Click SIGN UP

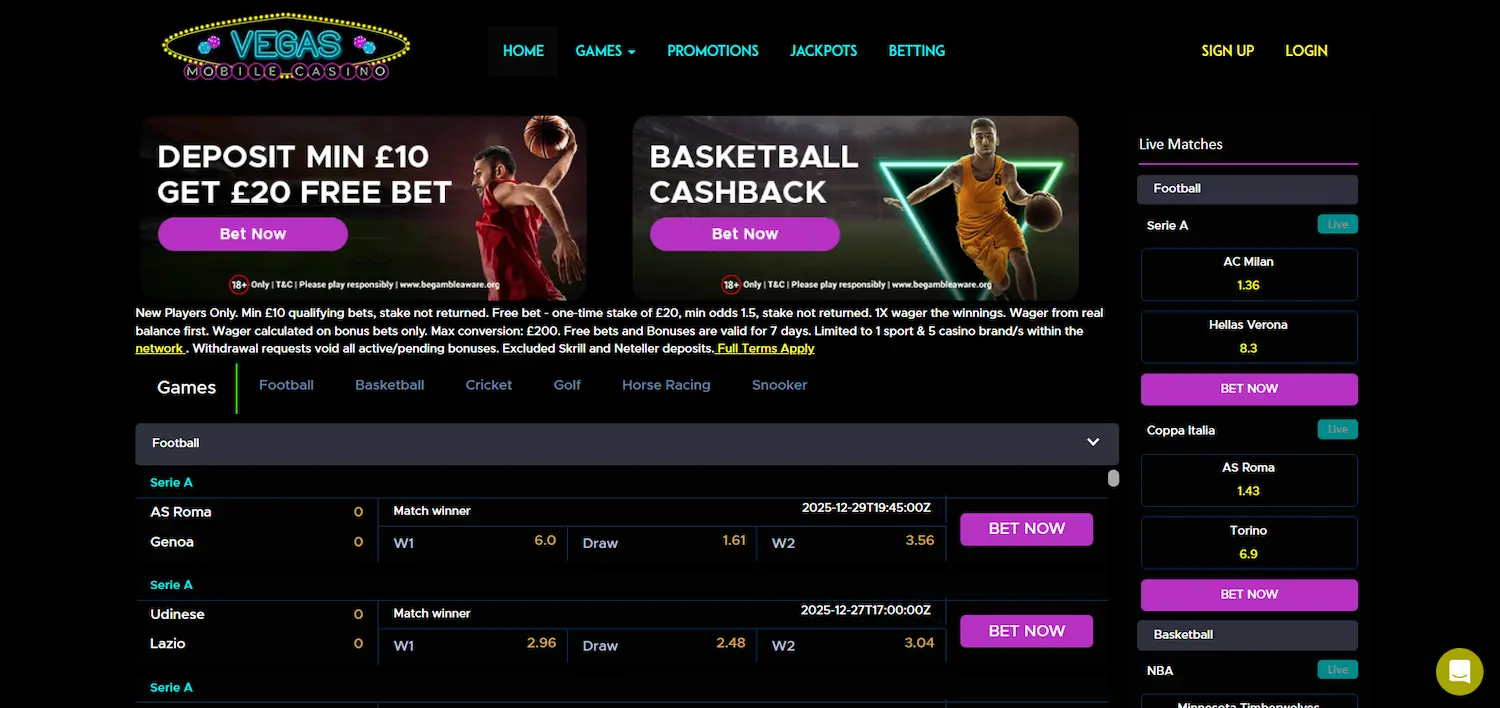click(x=1227, y=50)
